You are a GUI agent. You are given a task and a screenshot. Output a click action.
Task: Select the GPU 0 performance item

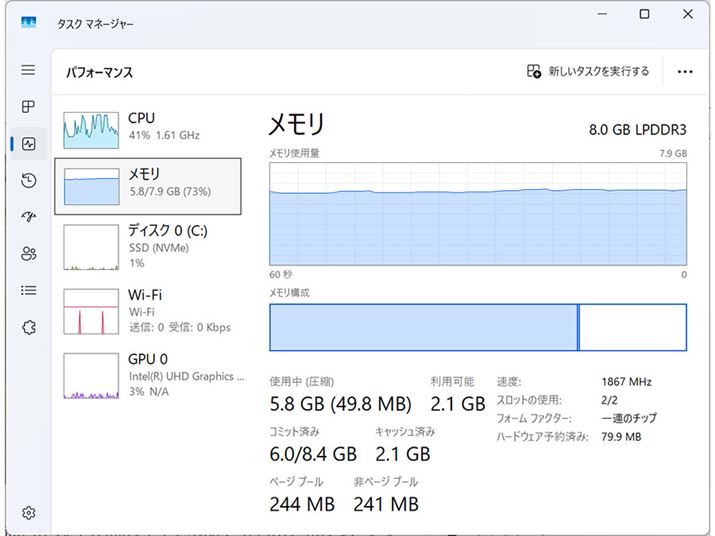pos(148,376)
